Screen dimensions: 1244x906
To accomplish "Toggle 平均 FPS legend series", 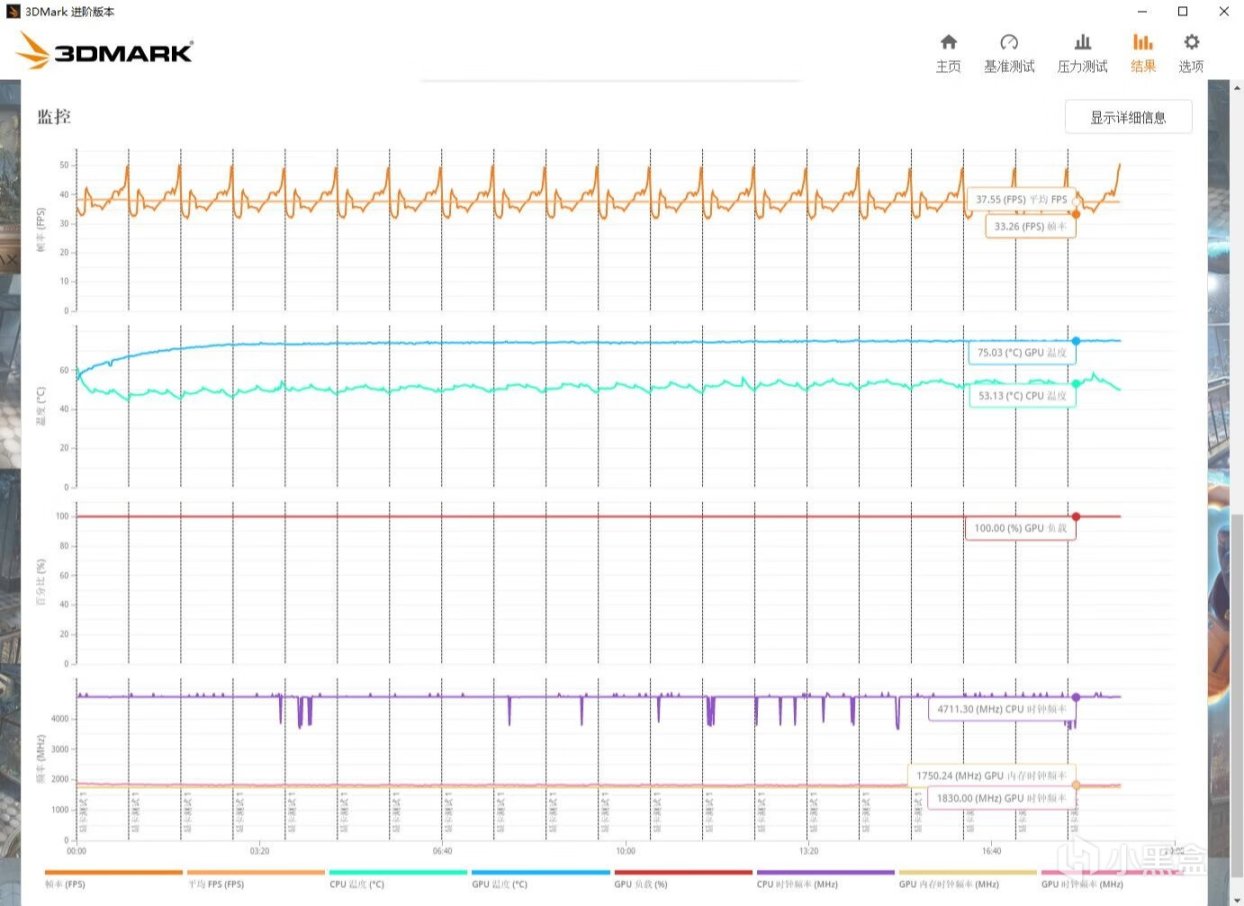I will click(255, 878).
